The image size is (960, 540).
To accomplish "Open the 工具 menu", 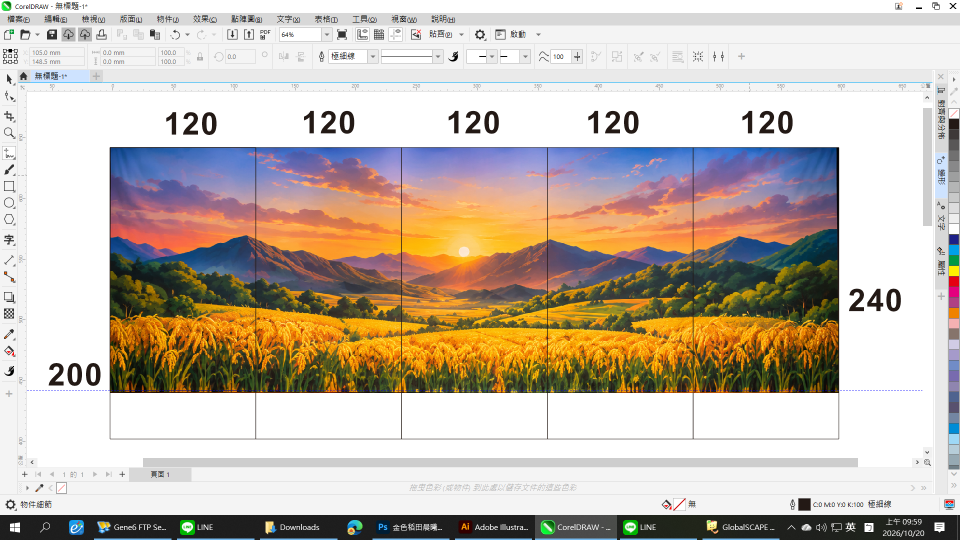I will pos(364,19).
